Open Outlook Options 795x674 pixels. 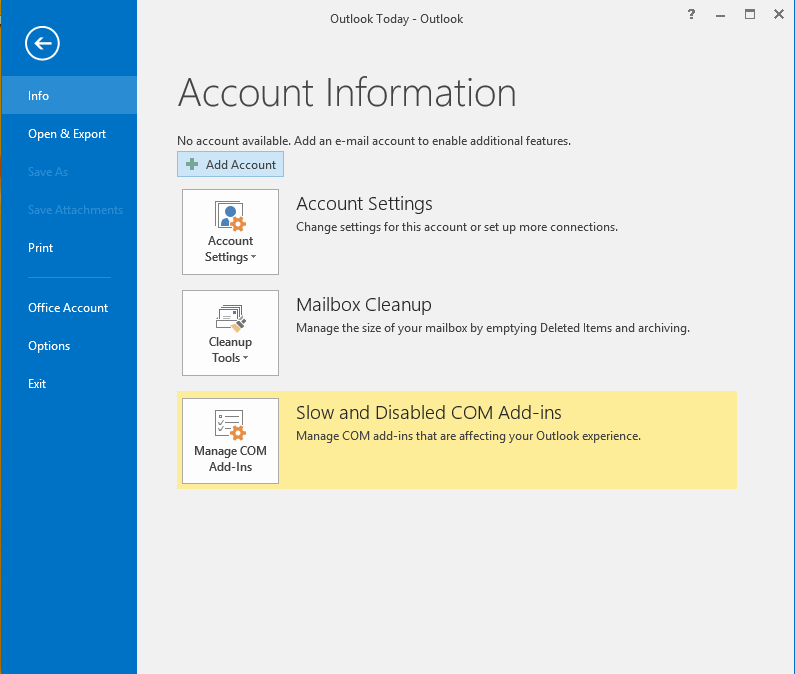click(x=69, y=346)
